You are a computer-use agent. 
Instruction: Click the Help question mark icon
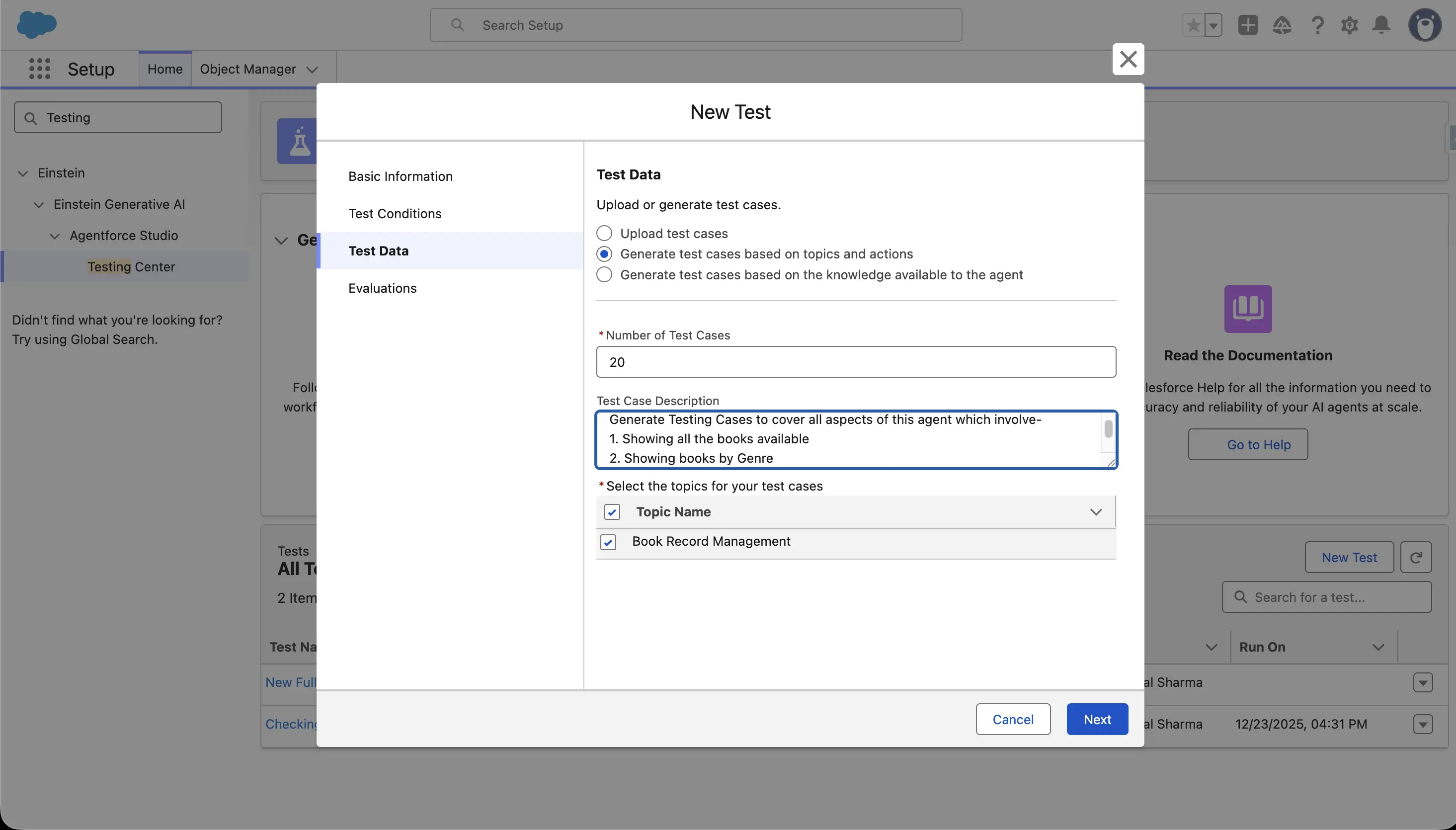1317,25
